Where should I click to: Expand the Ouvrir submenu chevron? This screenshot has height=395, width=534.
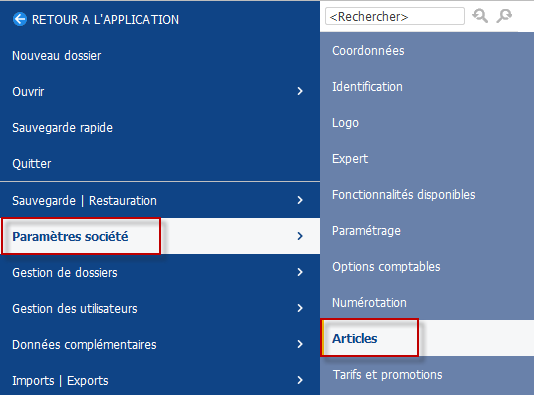300,91
